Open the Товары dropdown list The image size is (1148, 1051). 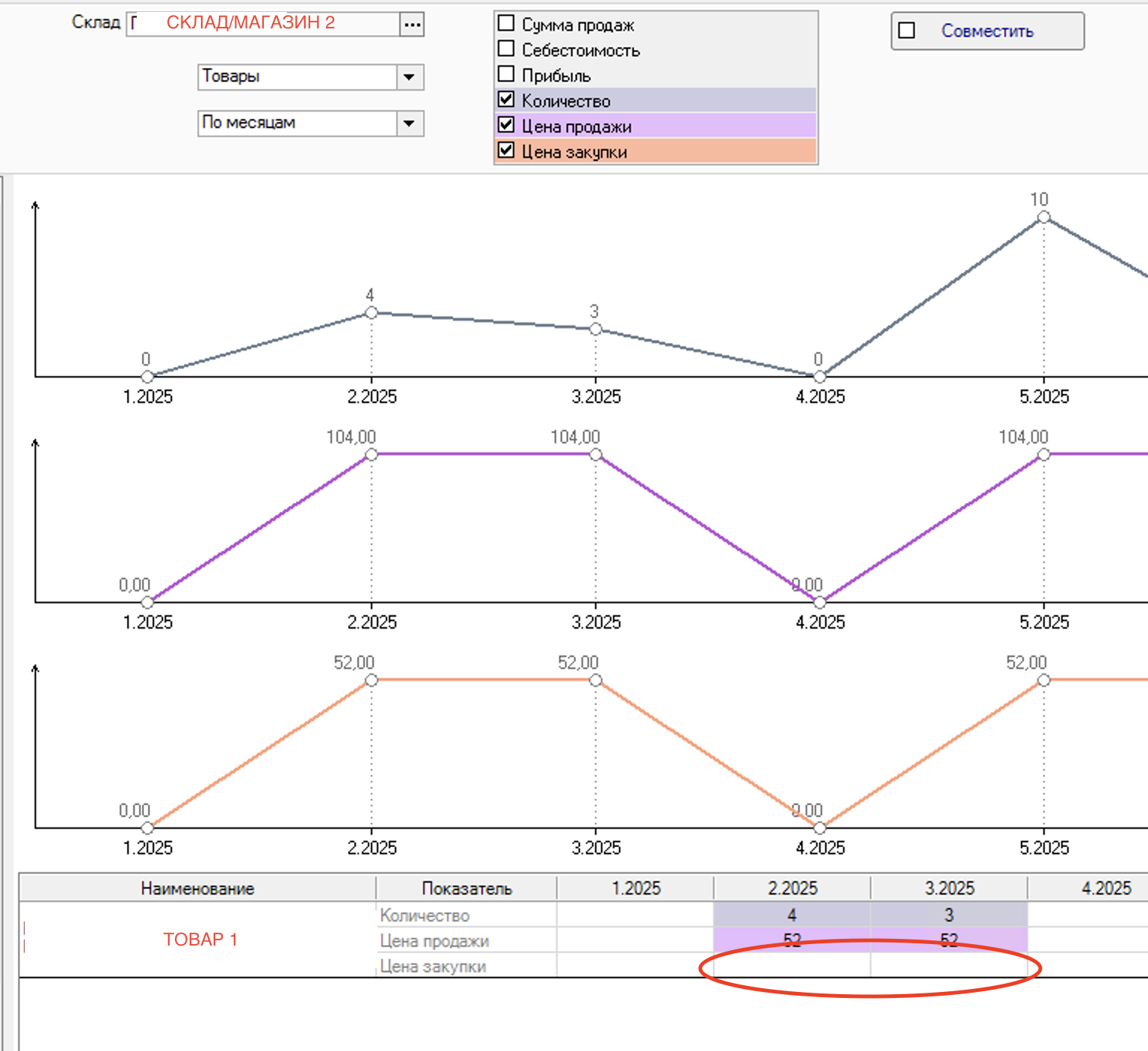(409, 77)
